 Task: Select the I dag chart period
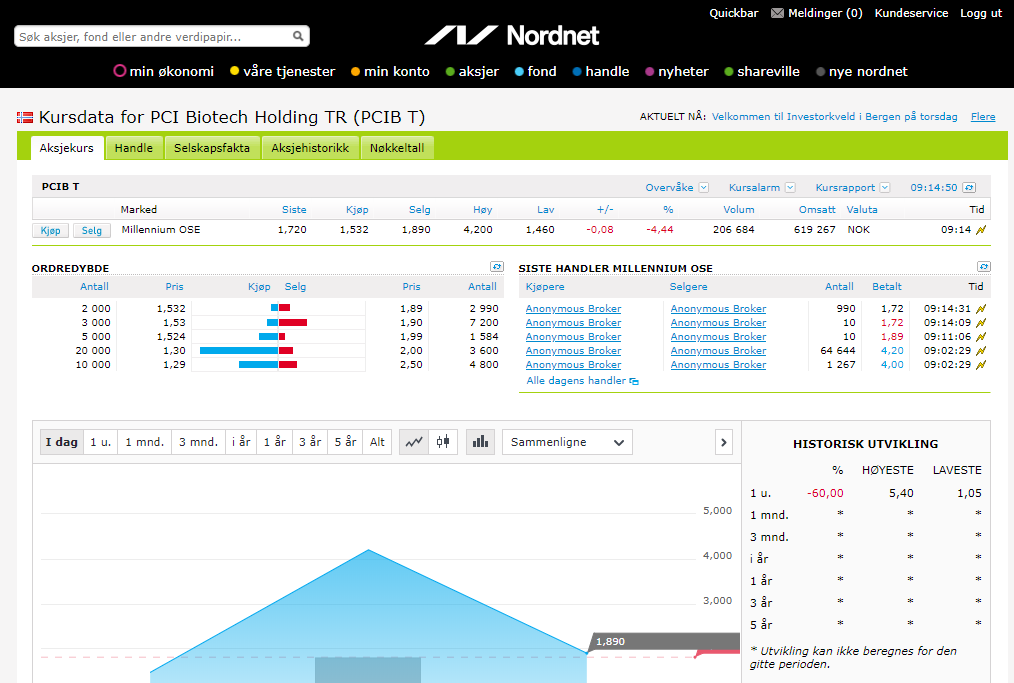[x=61, y=442]
